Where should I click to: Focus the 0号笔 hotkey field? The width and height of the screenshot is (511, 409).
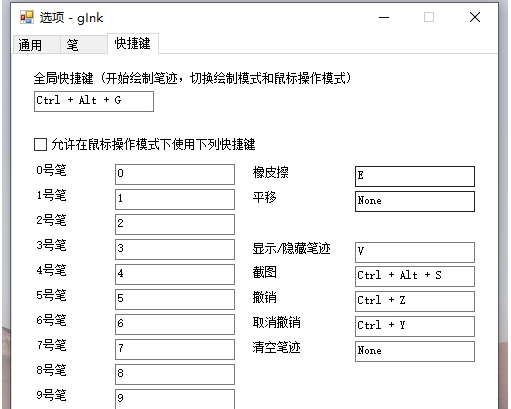[175, 174]
